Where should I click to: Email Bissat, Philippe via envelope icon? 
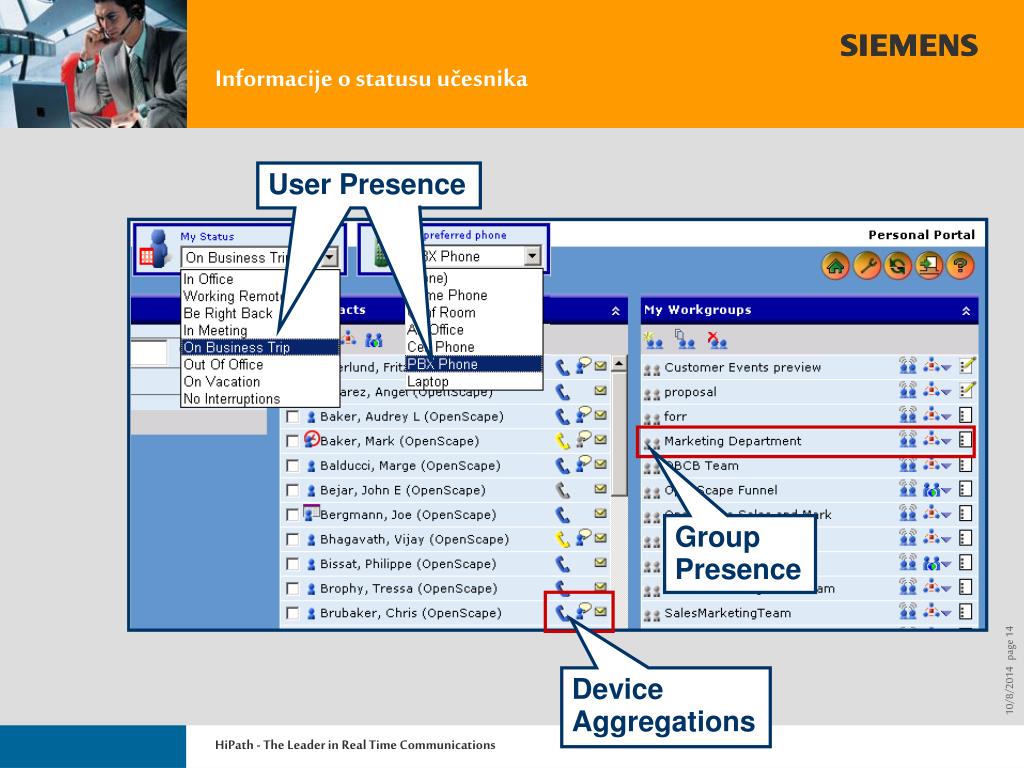pos(601,562)
